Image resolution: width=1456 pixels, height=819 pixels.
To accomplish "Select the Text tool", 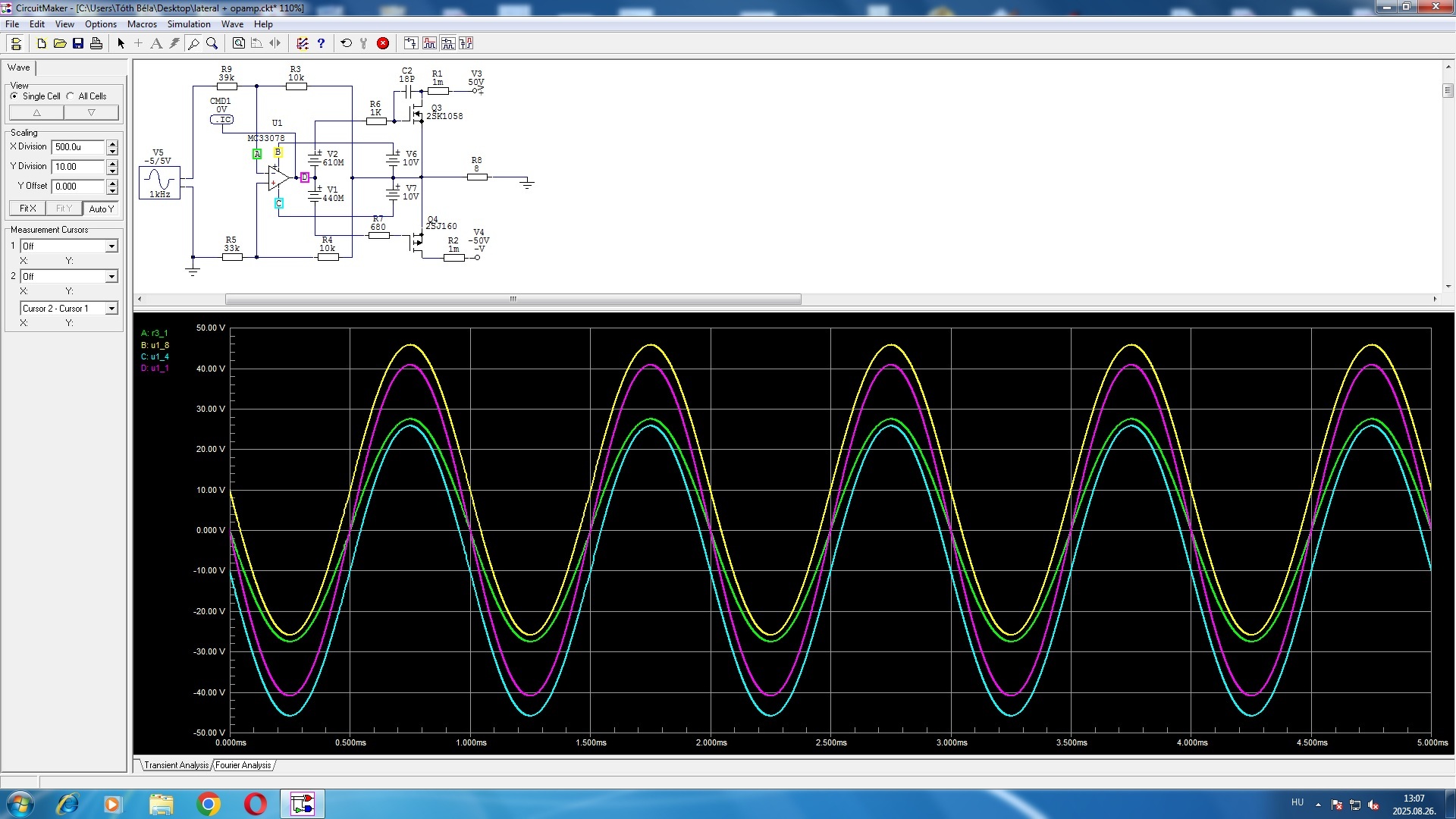I will coord(156,43).
